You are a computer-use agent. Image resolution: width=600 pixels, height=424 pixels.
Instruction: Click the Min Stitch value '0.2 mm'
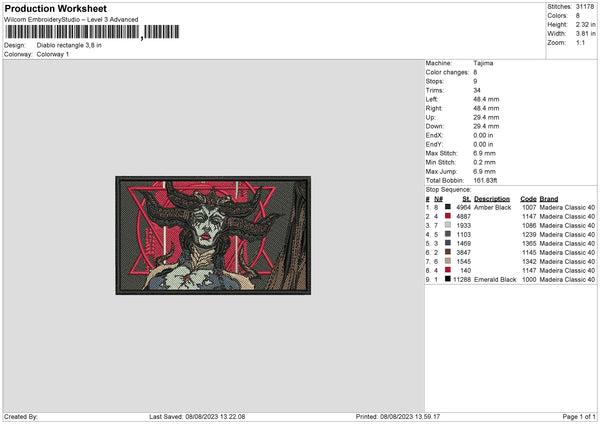tap(484, 162)
